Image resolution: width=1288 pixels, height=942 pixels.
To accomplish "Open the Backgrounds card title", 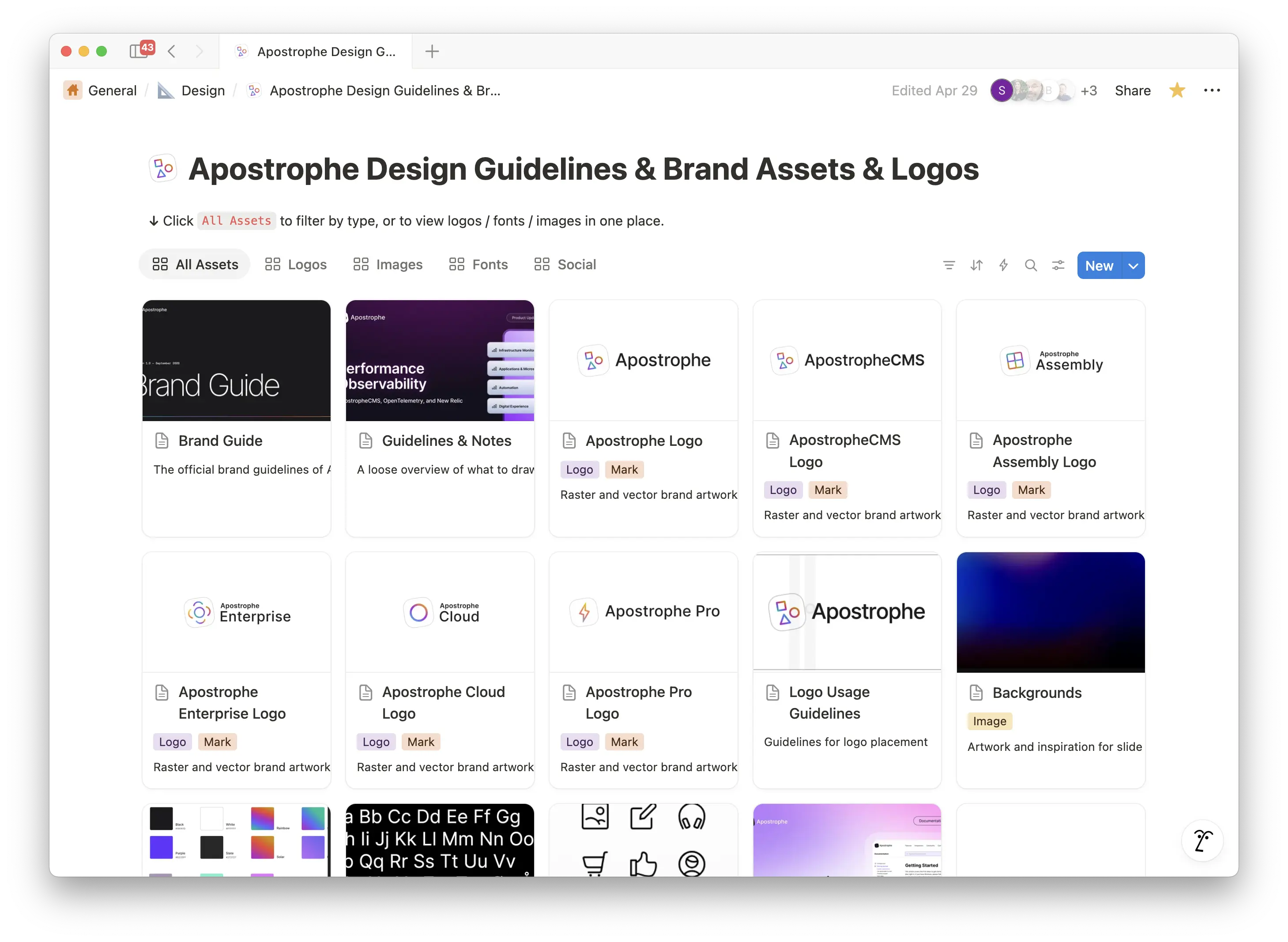I will tap(1036, 693).
